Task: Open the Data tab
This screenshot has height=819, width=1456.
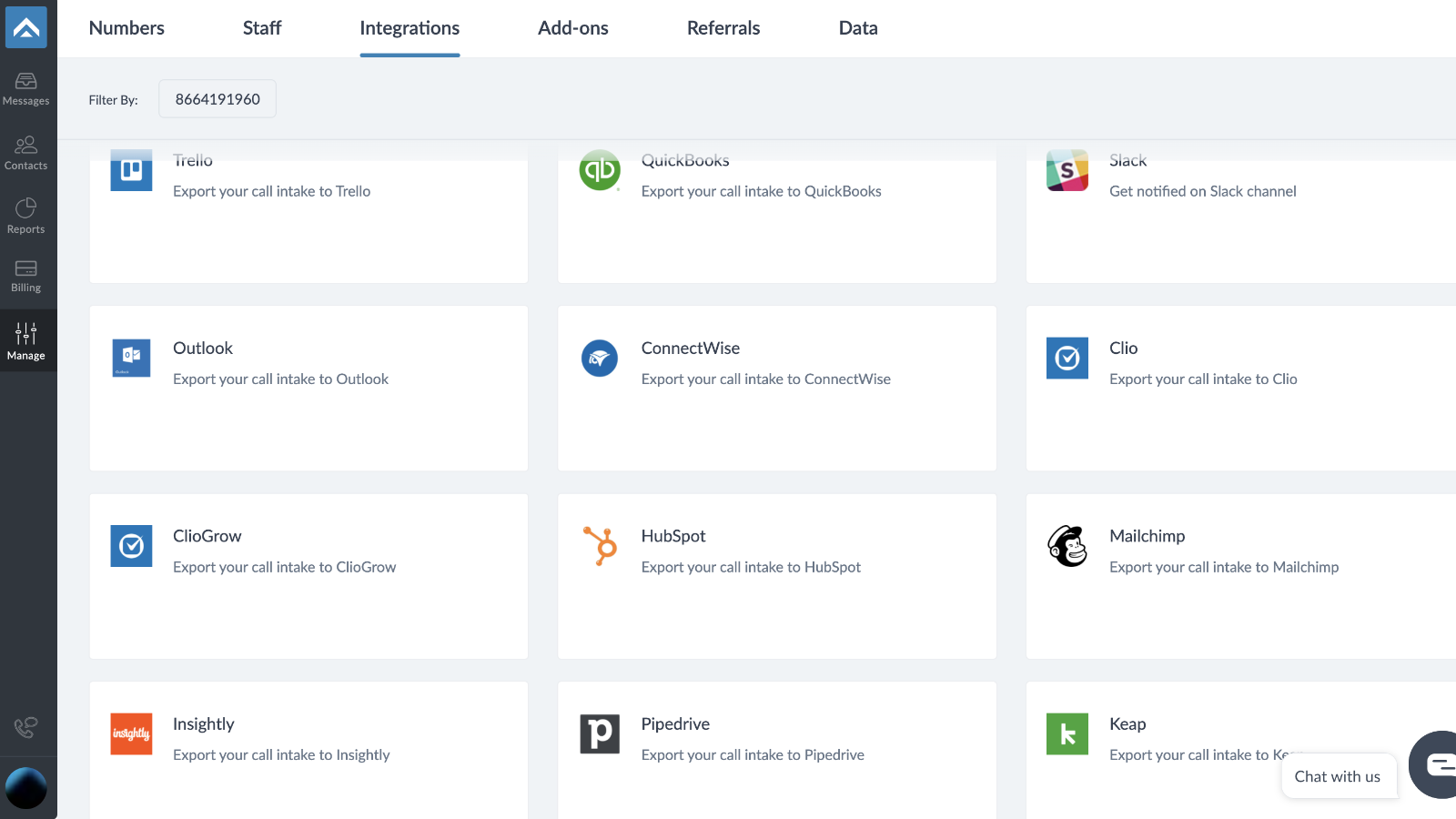Action: [x=857, y=28]
